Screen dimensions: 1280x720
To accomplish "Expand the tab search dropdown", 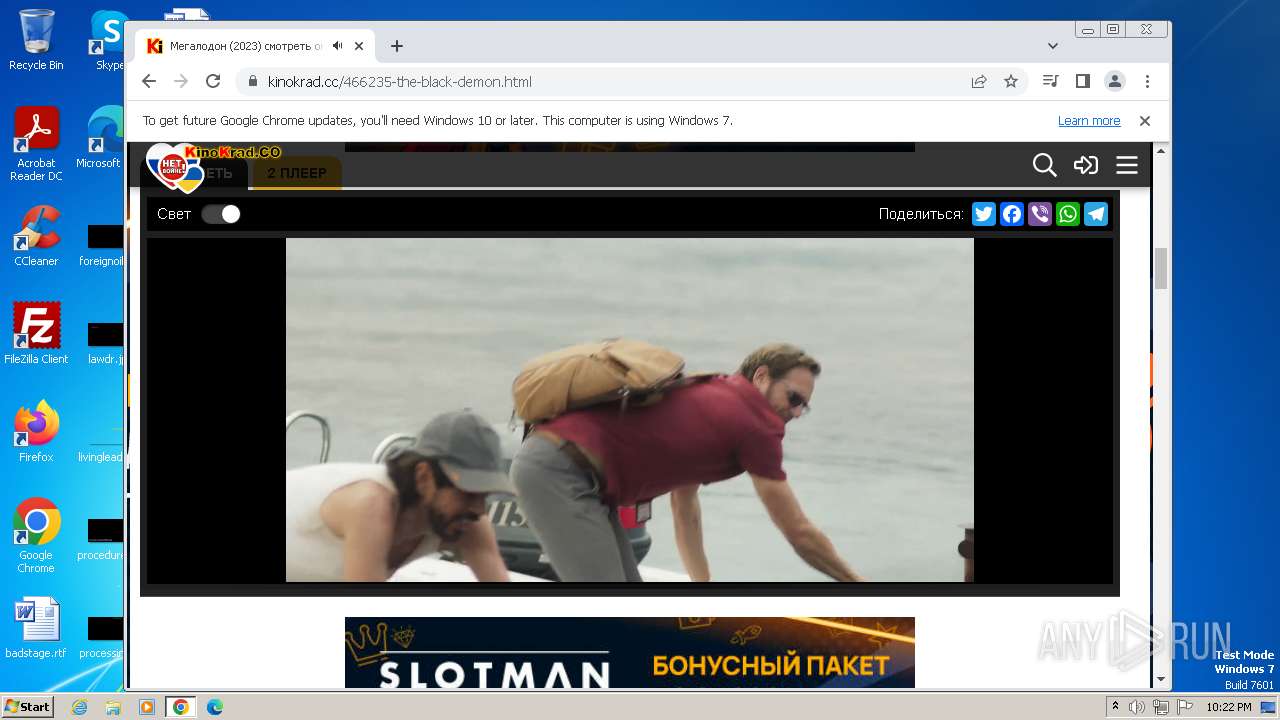I will [x=1053, y=46].
